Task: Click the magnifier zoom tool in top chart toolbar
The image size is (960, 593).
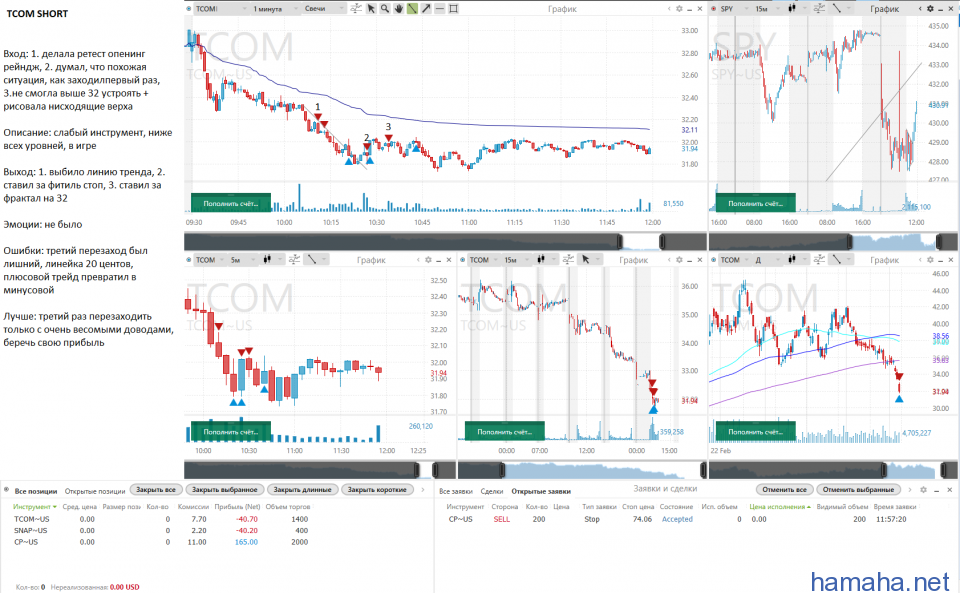Action: click(x=385, y=8)
